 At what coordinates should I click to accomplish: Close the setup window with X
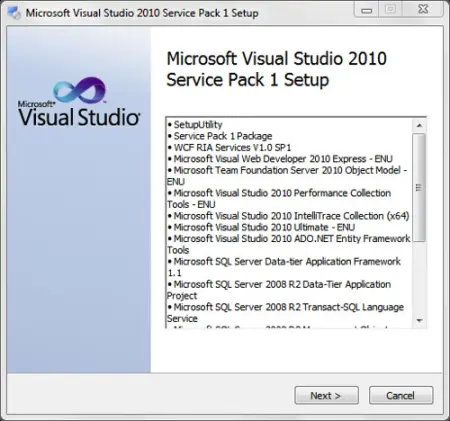coord(423,9)
